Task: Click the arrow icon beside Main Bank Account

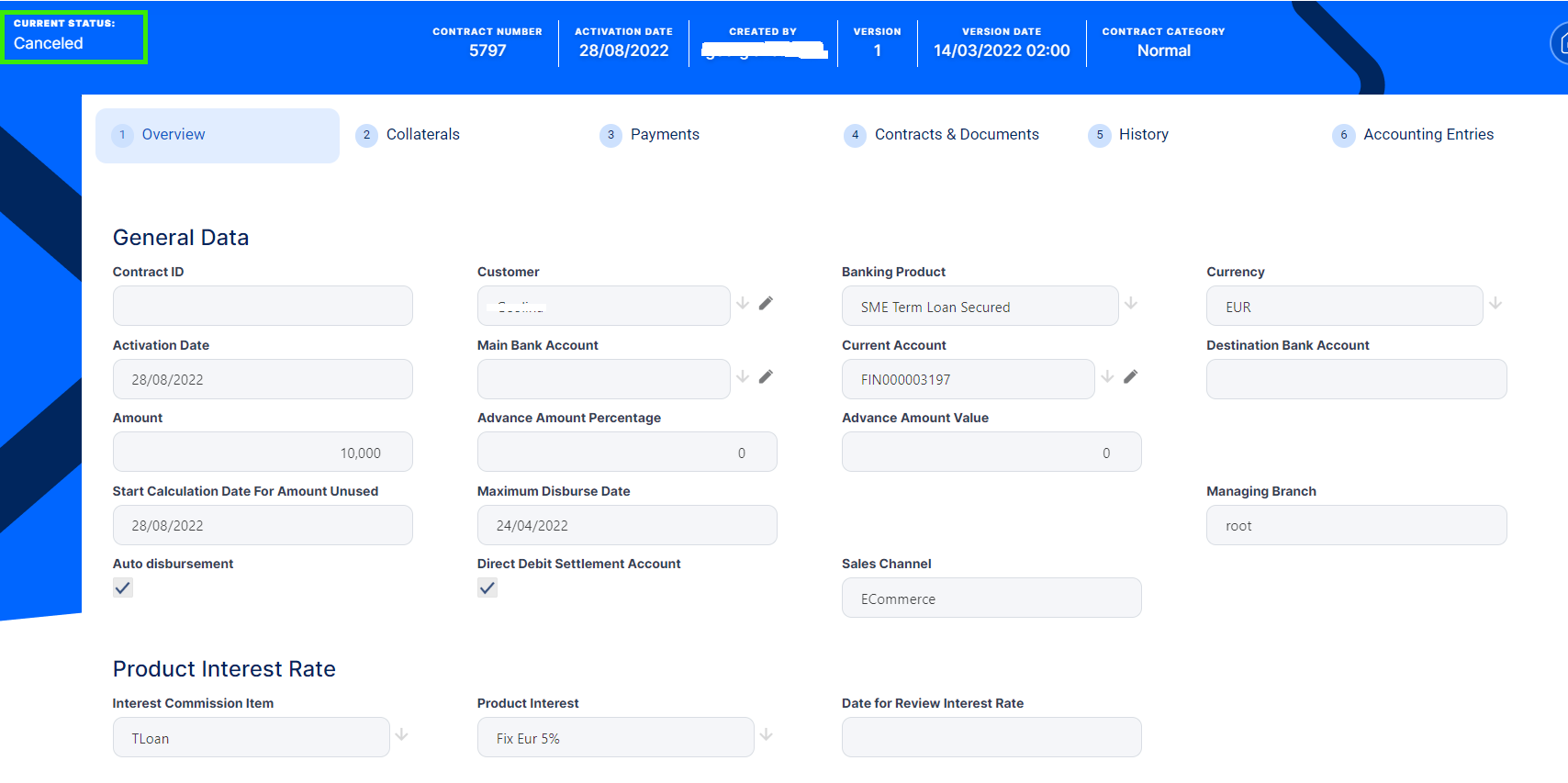Action: click(x=743, y=376)
